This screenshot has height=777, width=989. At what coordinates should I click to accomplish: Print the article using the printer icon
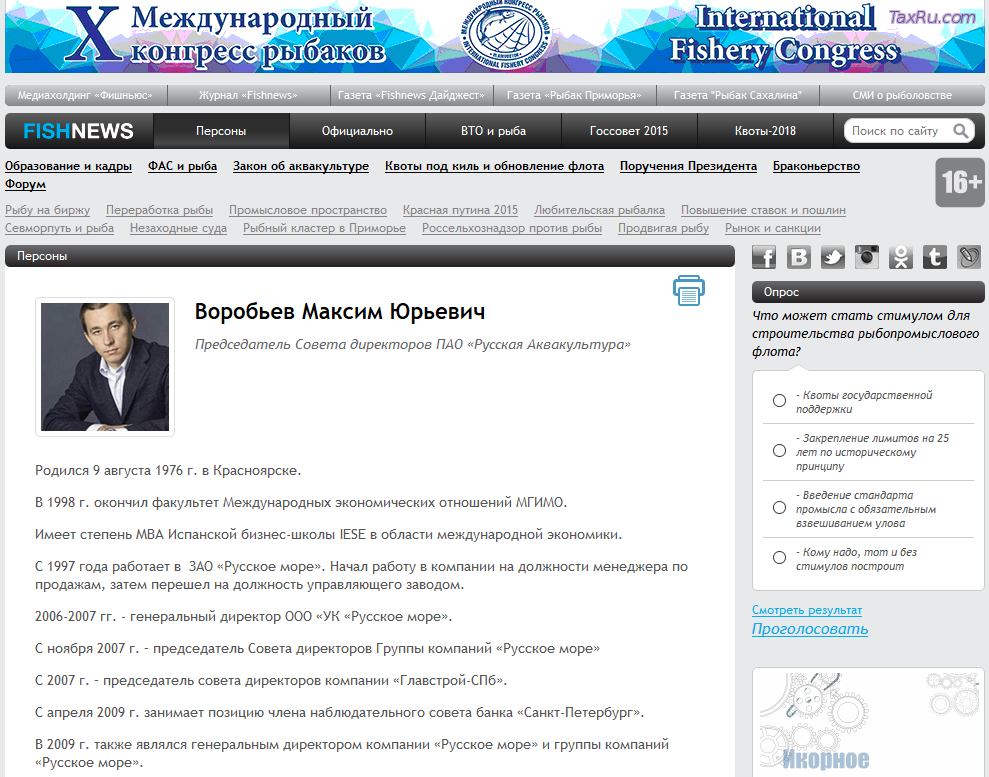(688, 291)
